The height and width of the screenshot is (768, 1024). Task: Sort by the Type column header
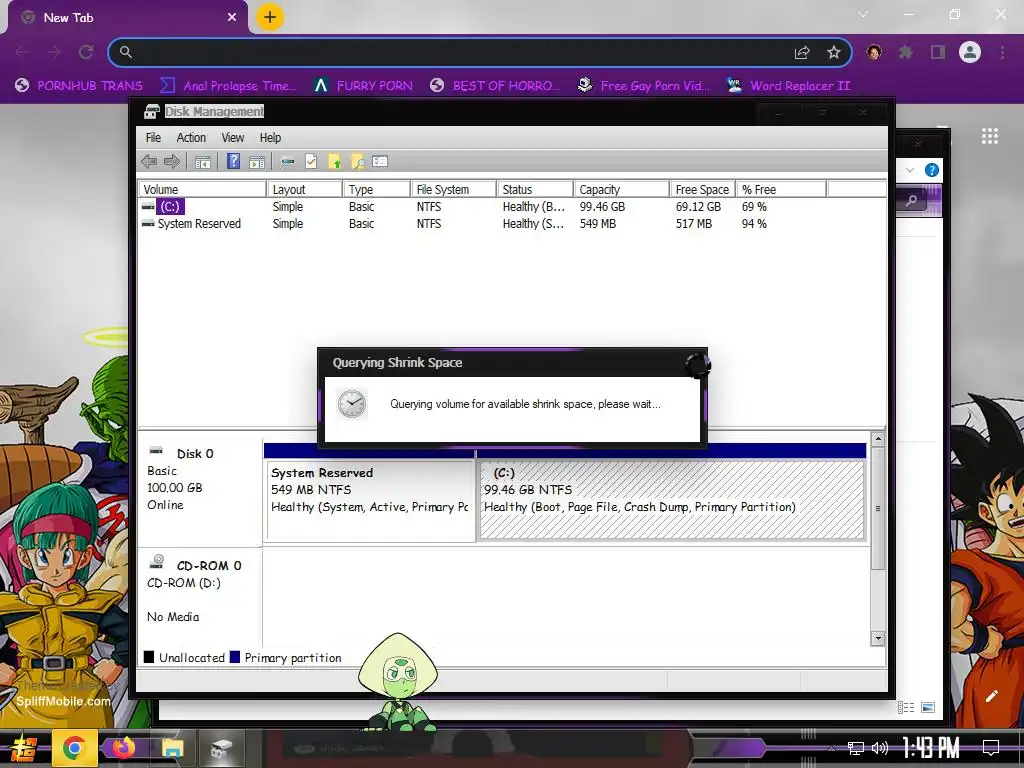(377, 189)
